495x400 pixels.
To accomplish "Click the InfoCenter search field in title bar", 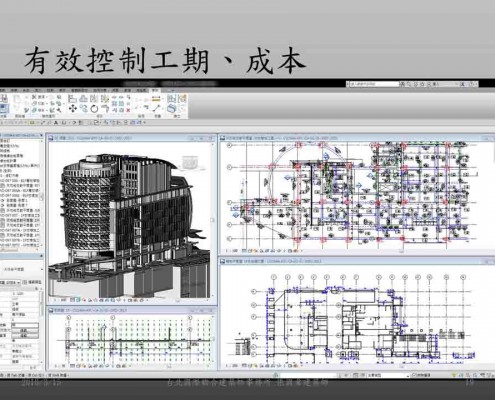I will (x=373, y=84).
